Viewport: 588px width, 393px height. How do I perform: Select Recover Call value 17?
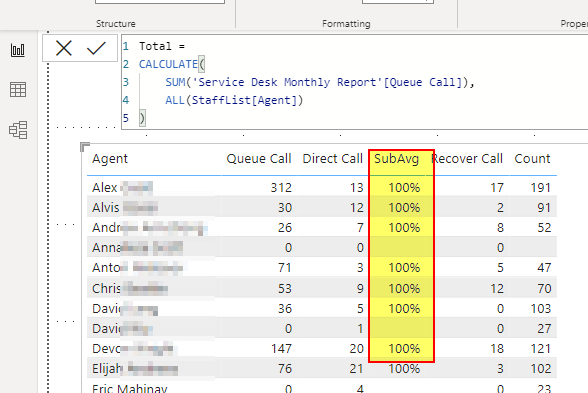click(x=497, y=188)
